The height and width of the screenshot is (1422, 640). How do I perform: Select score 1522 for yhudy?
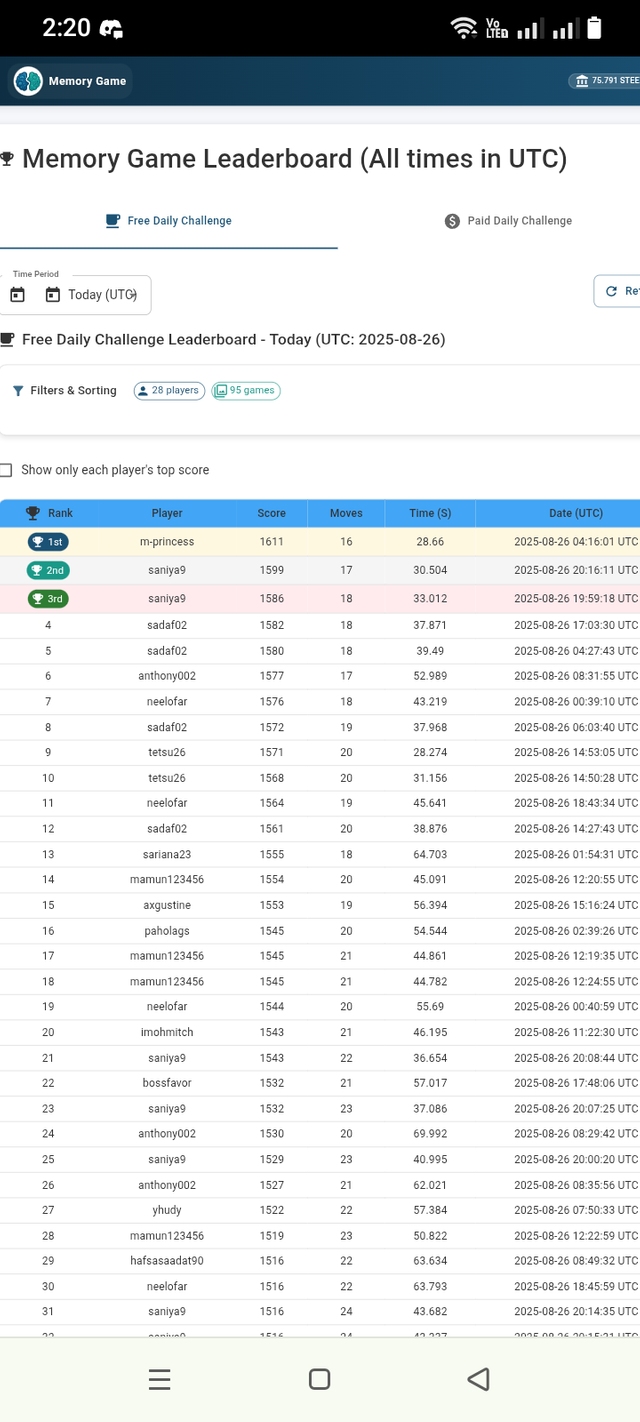pos(271,1210)
